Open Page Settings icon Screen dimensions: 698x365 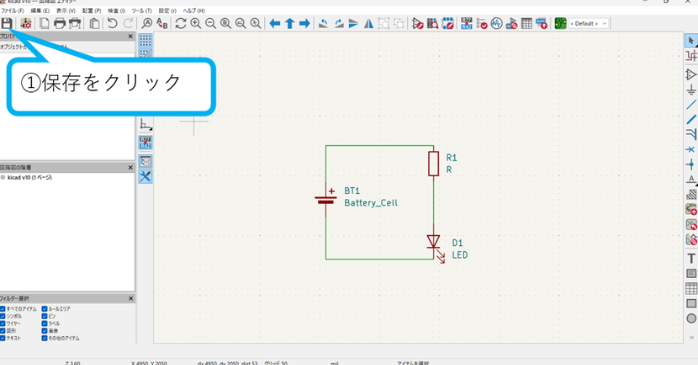pyautogui.click(x=45, y=23)
